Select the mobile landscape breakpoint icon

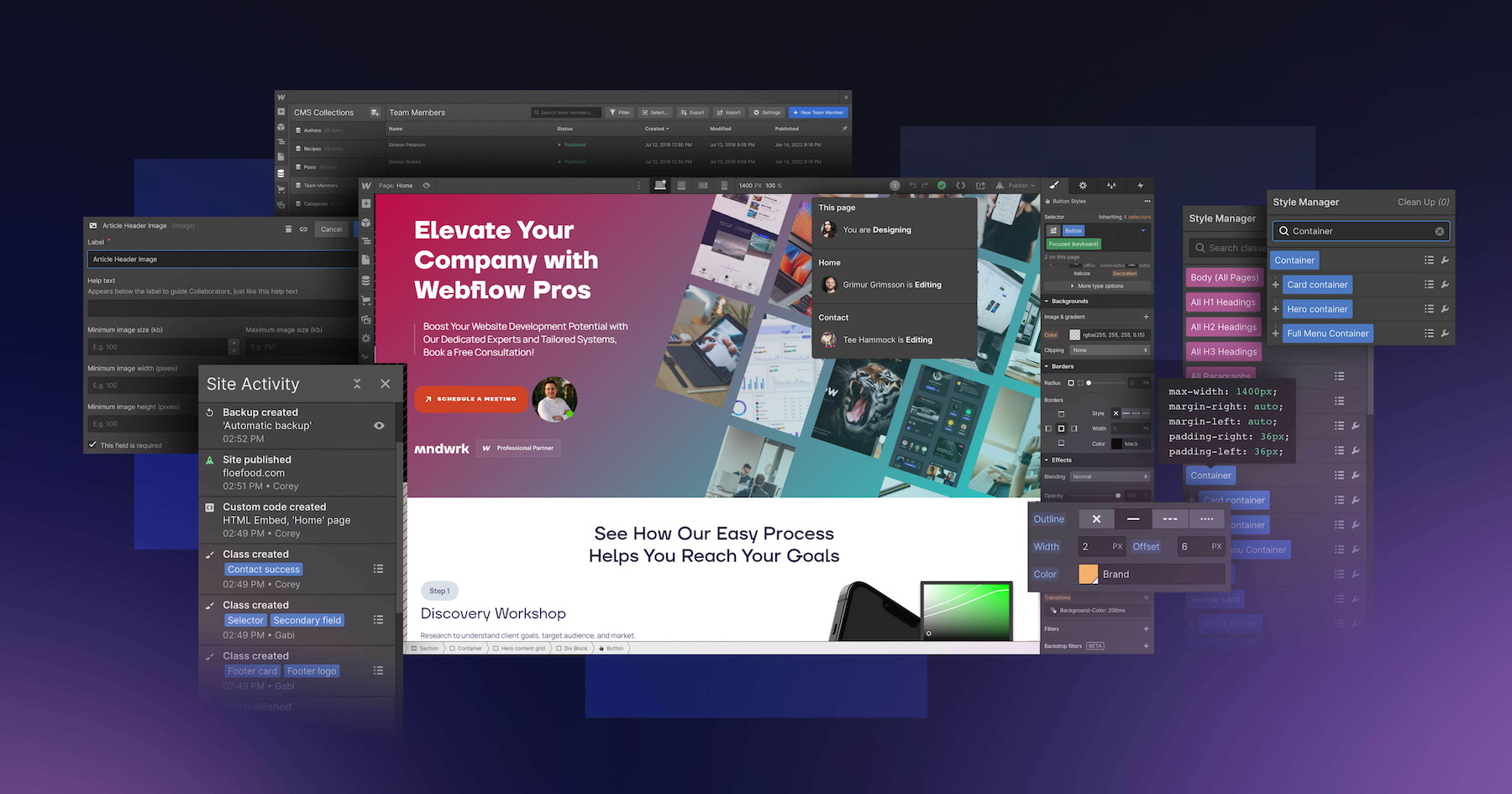(702, 186)
